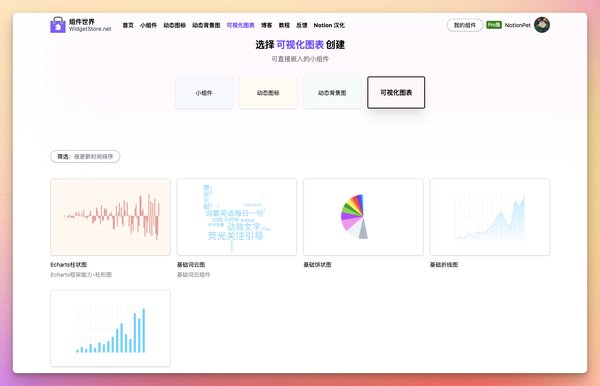600x386 pixels.
Task: Click the NotionPet username
Action: click(x=517, y=25)
